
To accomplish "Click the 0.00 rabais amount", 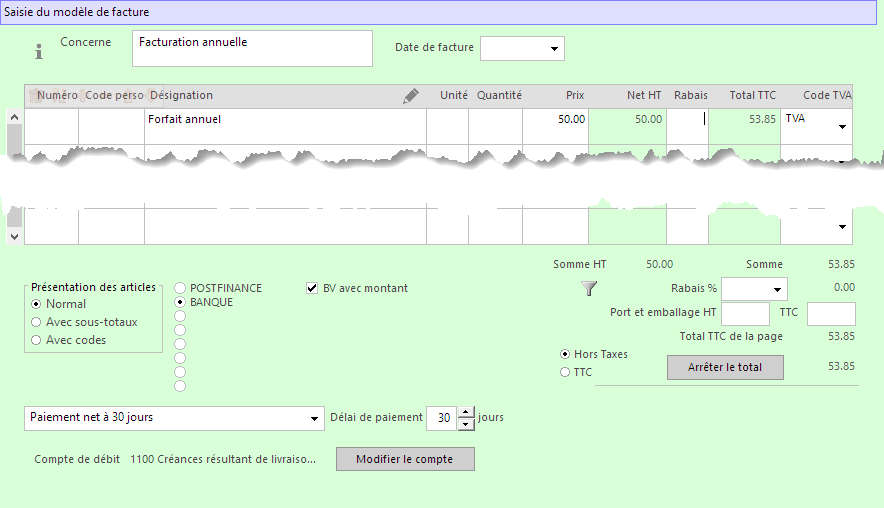I will click(844, 288).
